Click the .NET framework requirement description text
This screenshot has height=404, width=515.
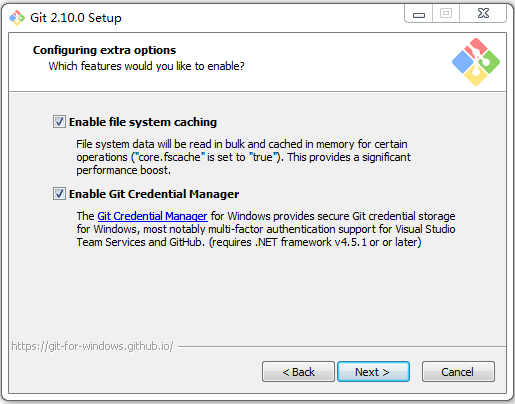pyautogui.click(x=266, y=229)
